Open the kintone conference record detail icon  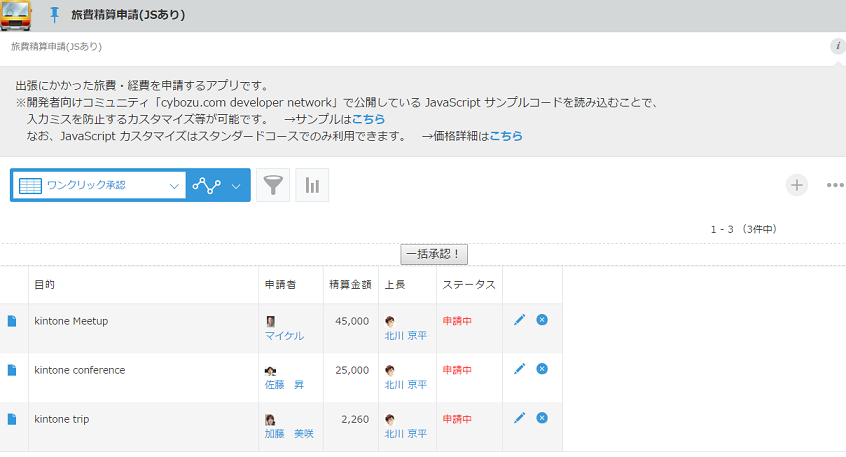coord(12,370)
